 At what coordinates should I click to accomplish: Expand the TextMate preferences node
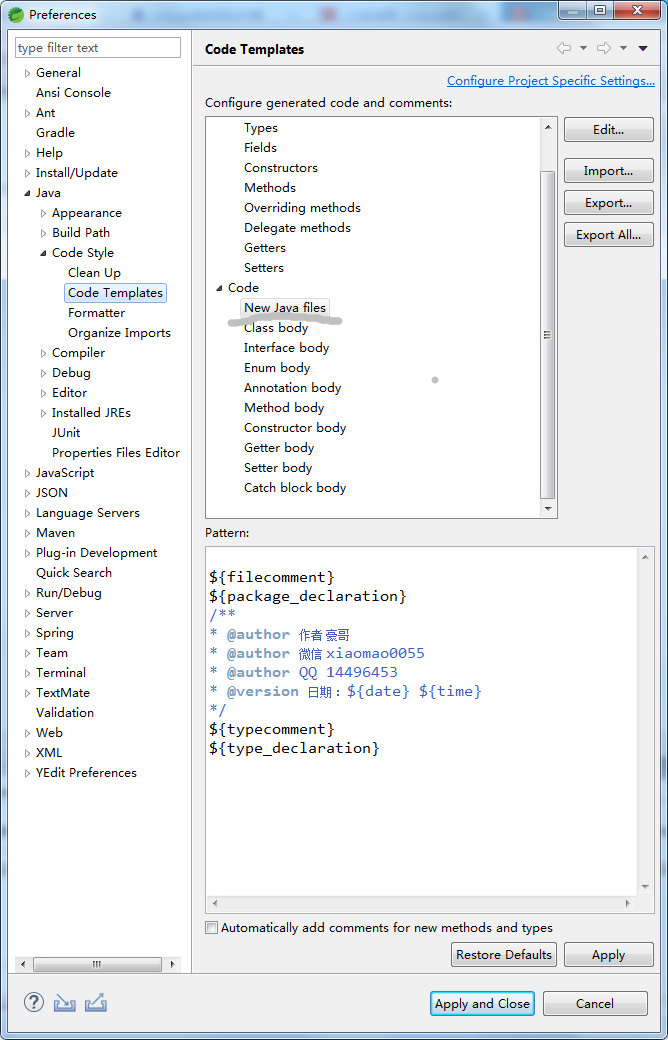(27, 693)
